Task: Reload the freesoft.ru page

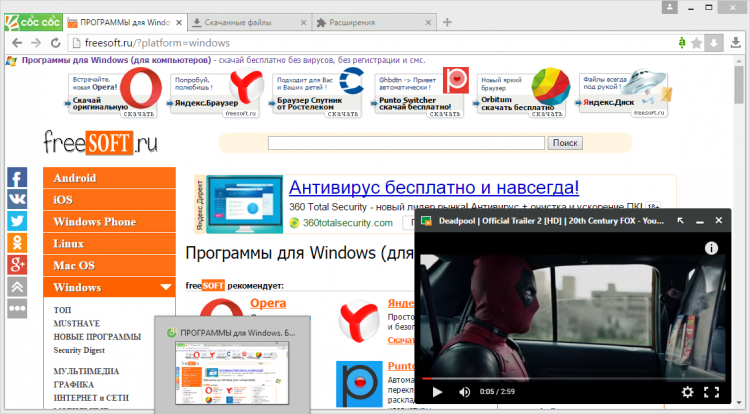Action: pyautogui.click(x=55, y=43)
